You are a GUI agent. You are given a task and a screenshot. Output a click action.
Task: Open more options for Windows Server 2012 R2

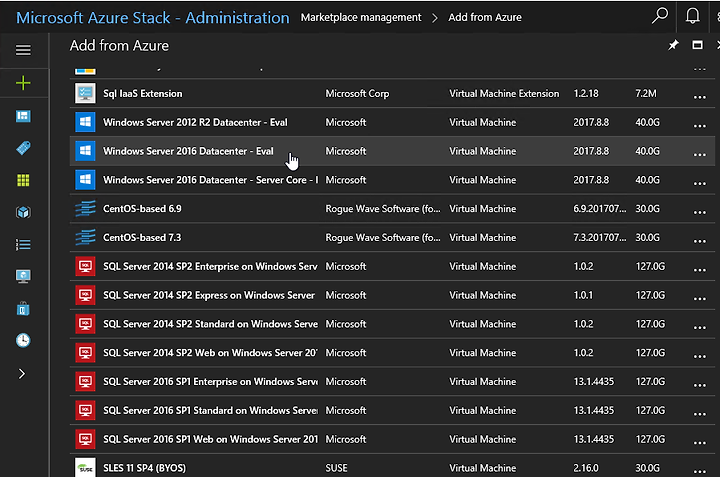700,126
